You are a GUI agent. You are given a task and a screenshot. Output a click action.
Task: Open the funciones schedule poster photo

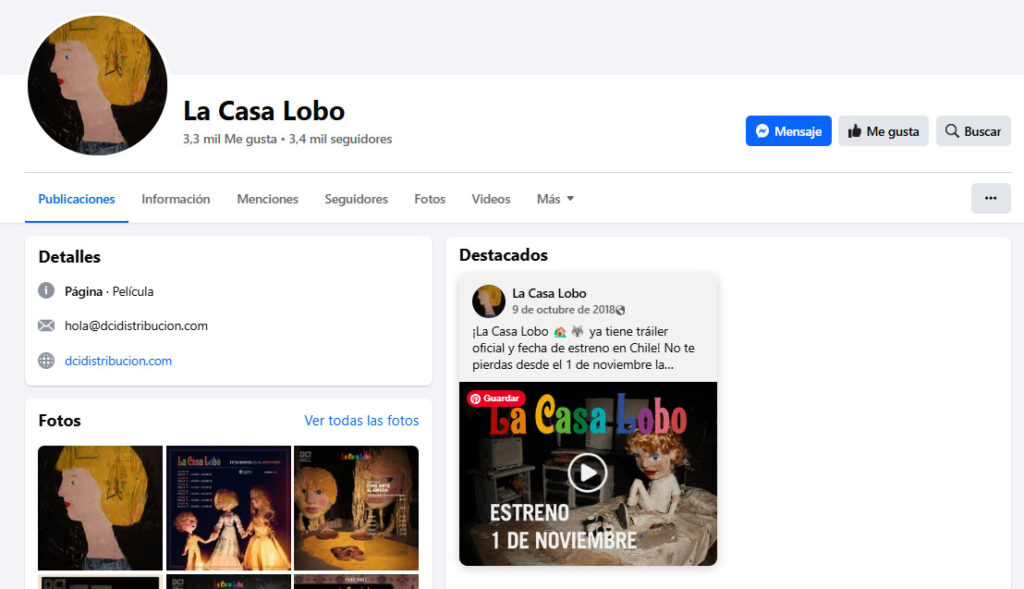pyautogui.click(x=229, y=508)
